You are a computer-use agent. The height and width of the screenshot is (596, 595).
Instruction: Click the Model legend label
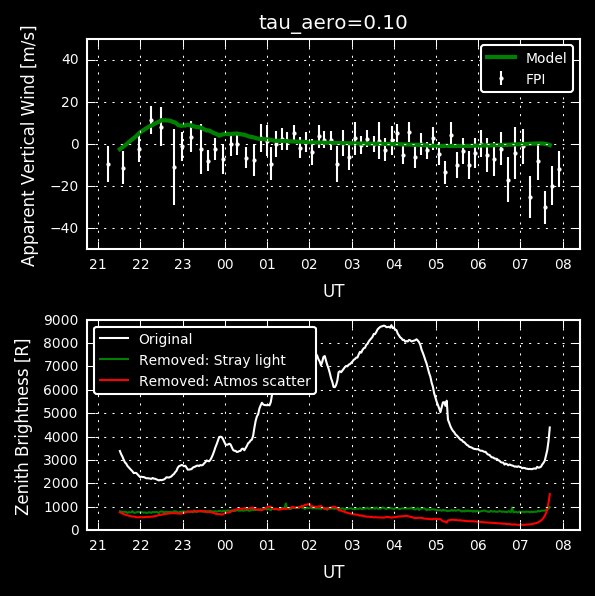tap(546, 58)
